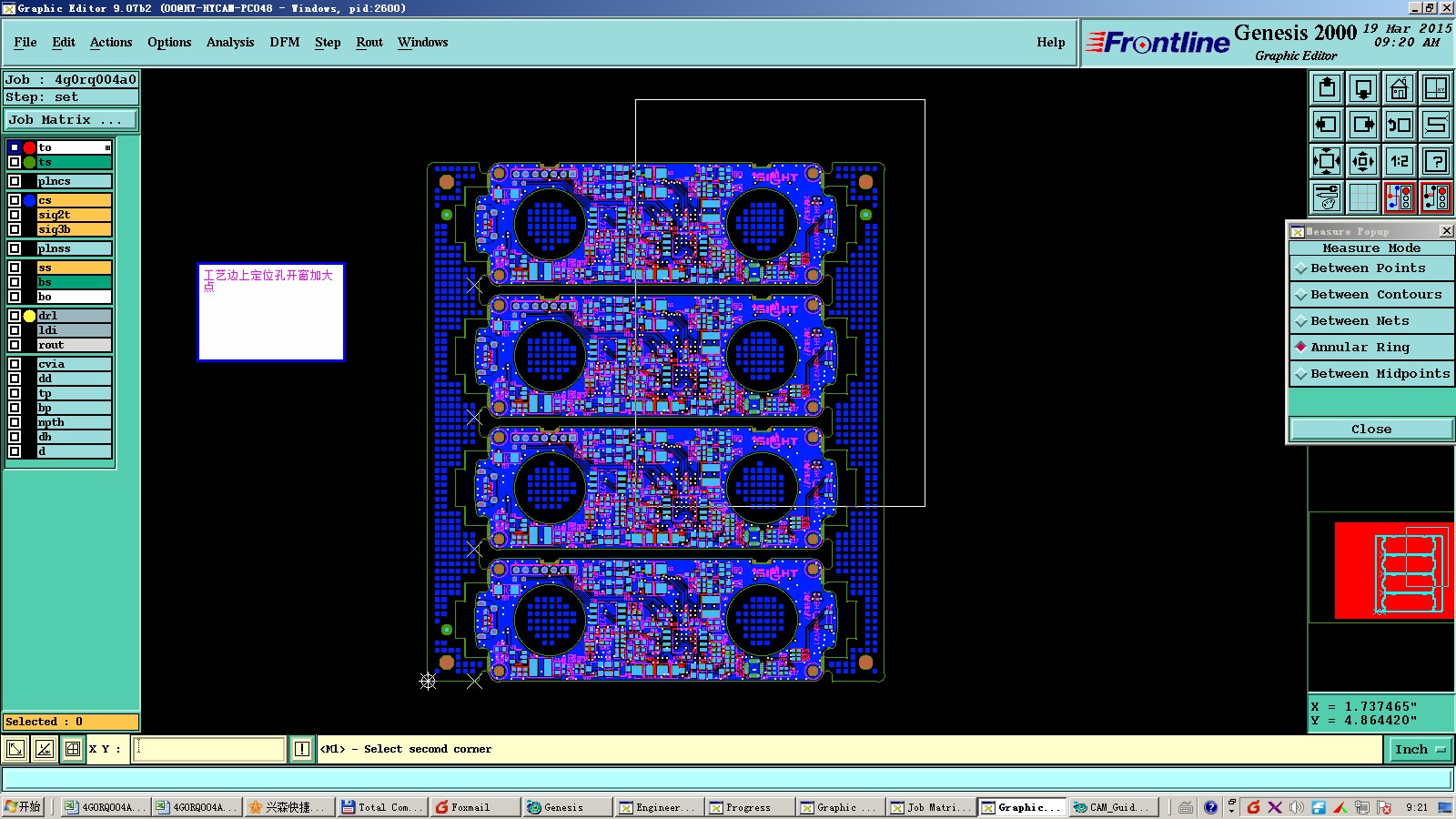The image size is (1456, 819).
Task: Open the File menu
Action: click(25, 42)
